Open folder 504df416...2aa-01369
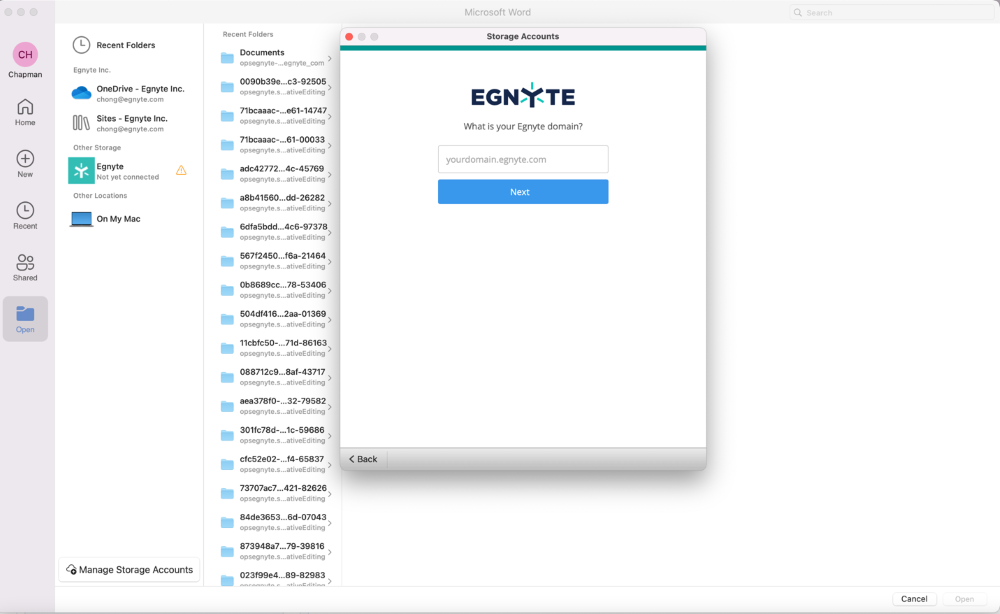Viewport: 1000px width, 614px height. coord(276,319)
